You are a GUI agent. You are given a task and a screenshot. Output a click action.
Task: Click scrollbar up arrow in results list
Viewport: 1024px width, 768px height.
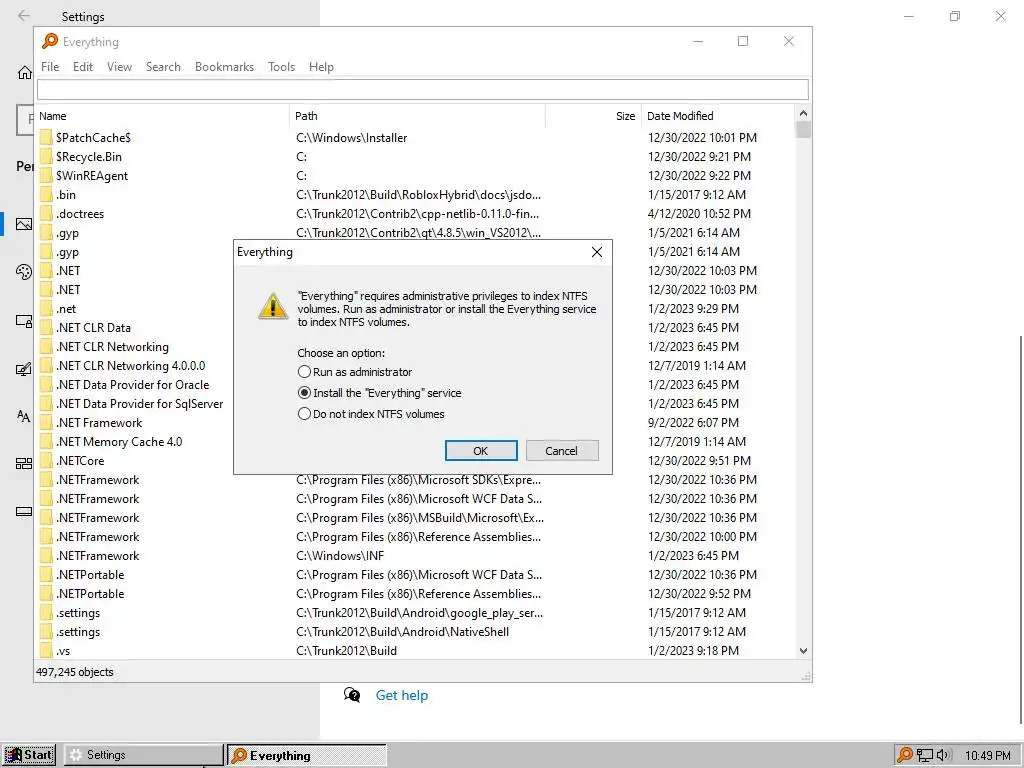pos(803,113)
